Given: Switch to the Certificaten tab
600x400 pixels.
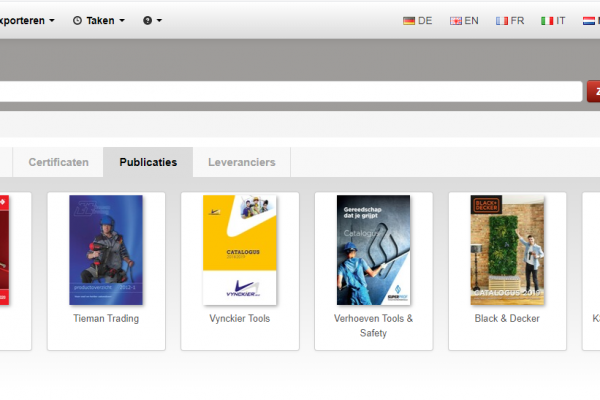Looking at the screenshot, I should point(58,162).
